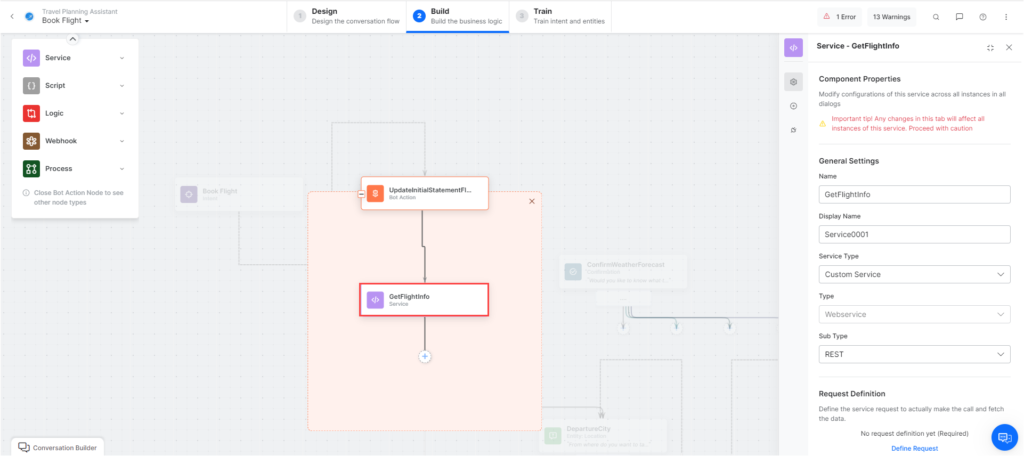The image size is (1024, 456).
Task: Collapse the UpdateInitialStatement bot action node
Action: 361,193
